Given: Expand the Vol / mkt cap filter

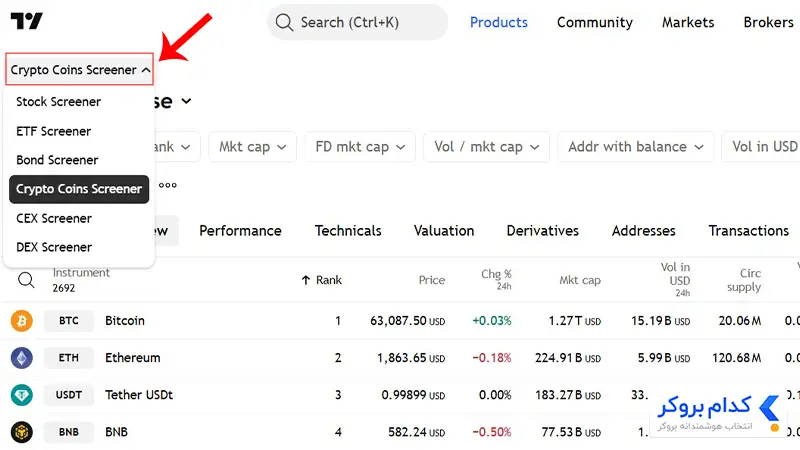Looking at the screenshot, I should tap(486, 147).
